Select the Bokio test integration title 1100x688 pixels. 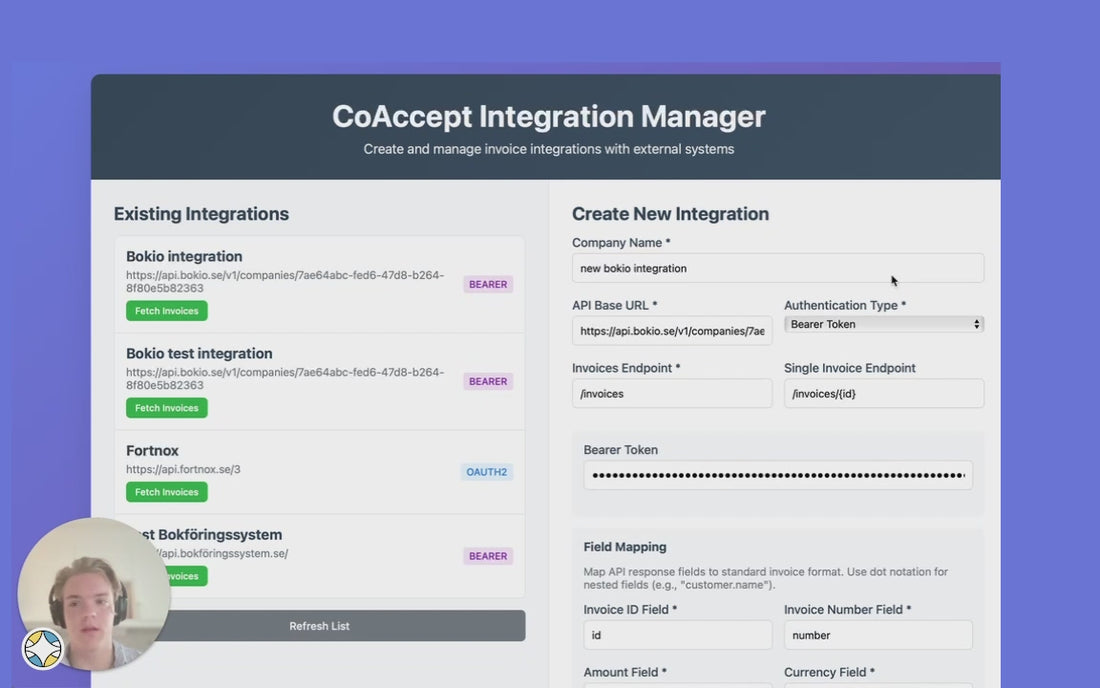point(199,353)
